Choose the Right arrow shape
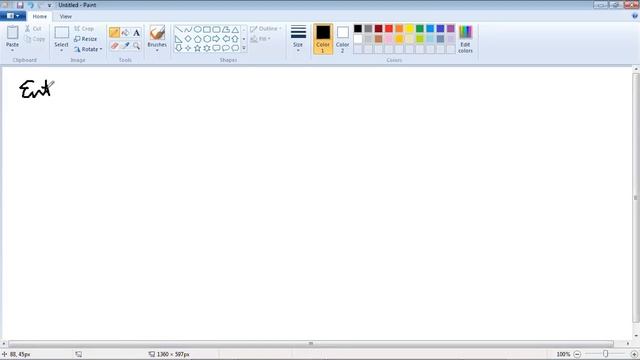This screenshot has height=360, width=640. (216, 39)
